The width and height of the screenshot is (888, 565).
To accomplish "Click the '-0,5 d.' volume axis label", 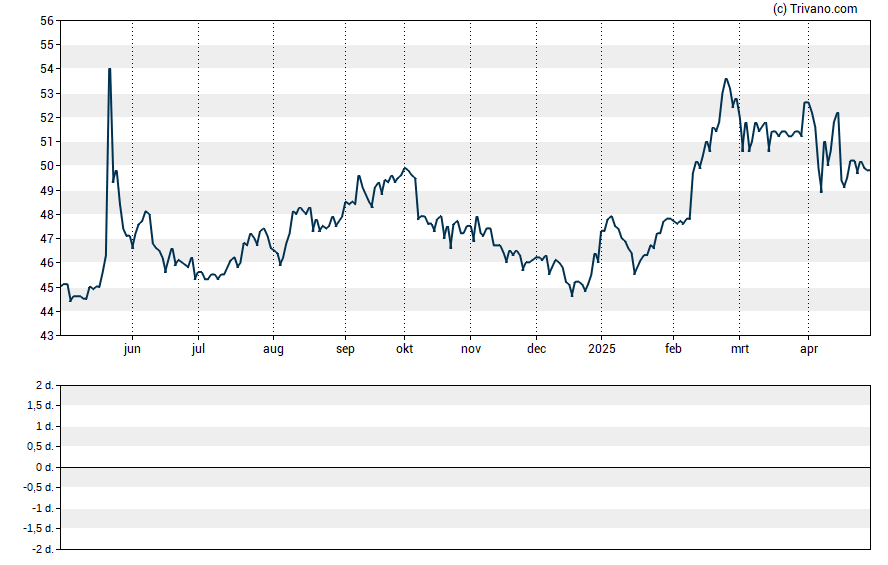I will 38,487.
